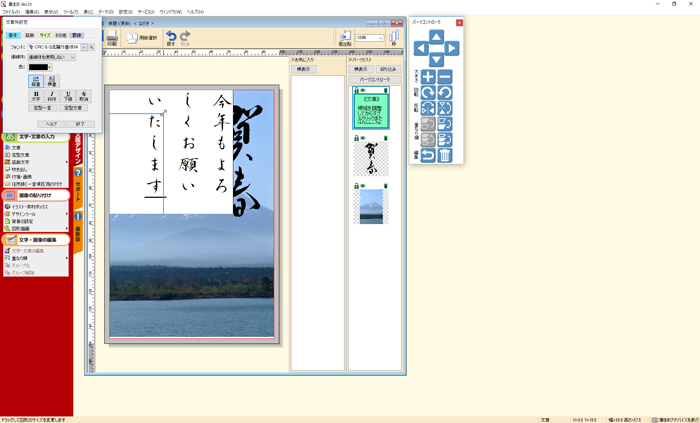Click the 終了 button in text settings dialog
The height and width of the screenshot is (423, 700).
tap(81, 124)
